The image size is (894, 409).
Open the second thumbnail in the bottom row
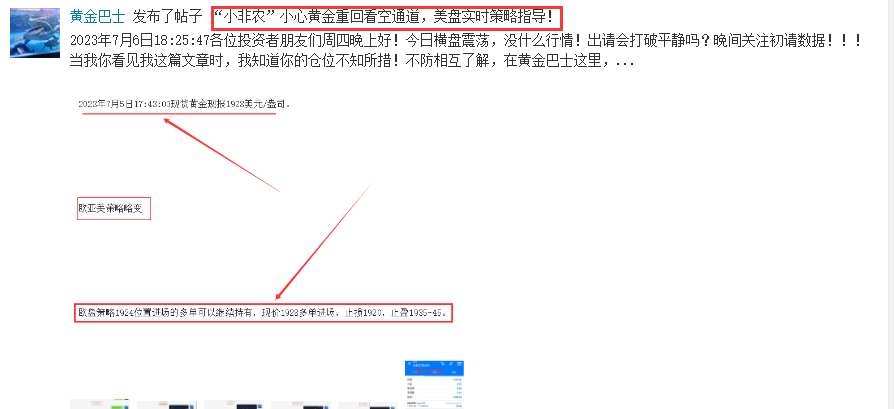click(166, 404)
